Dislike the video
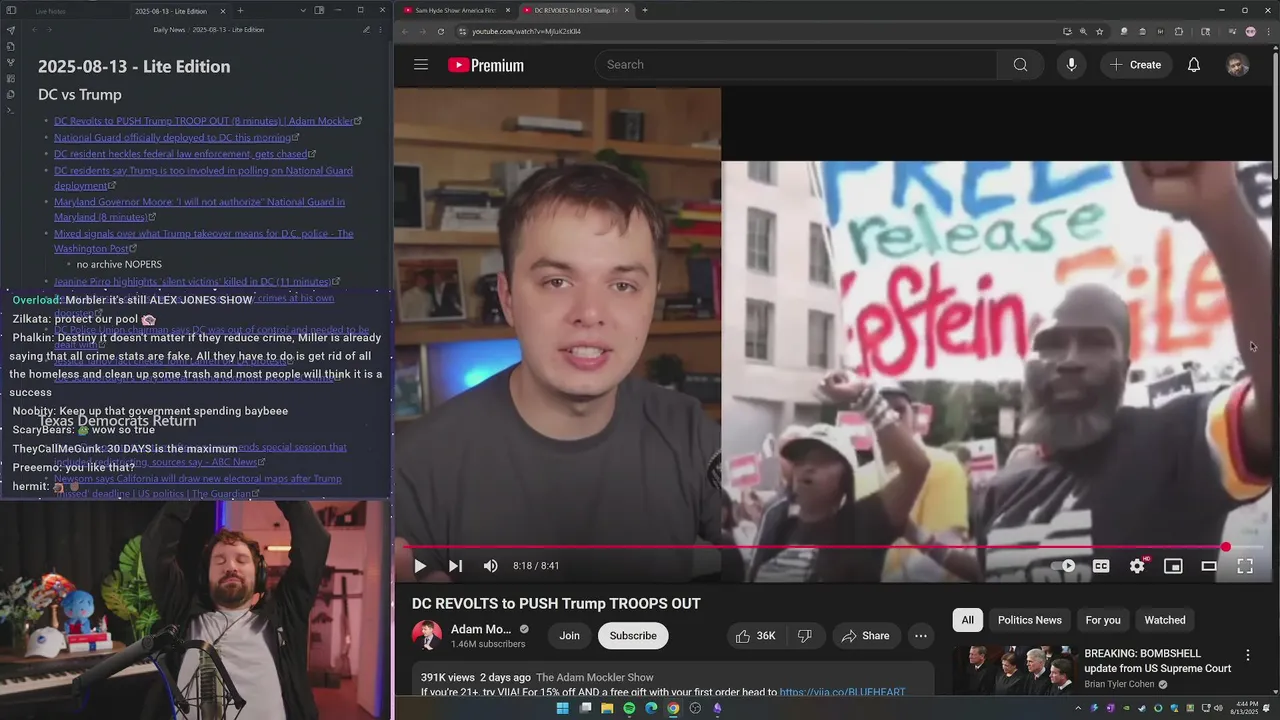 (x=805, y=636)
